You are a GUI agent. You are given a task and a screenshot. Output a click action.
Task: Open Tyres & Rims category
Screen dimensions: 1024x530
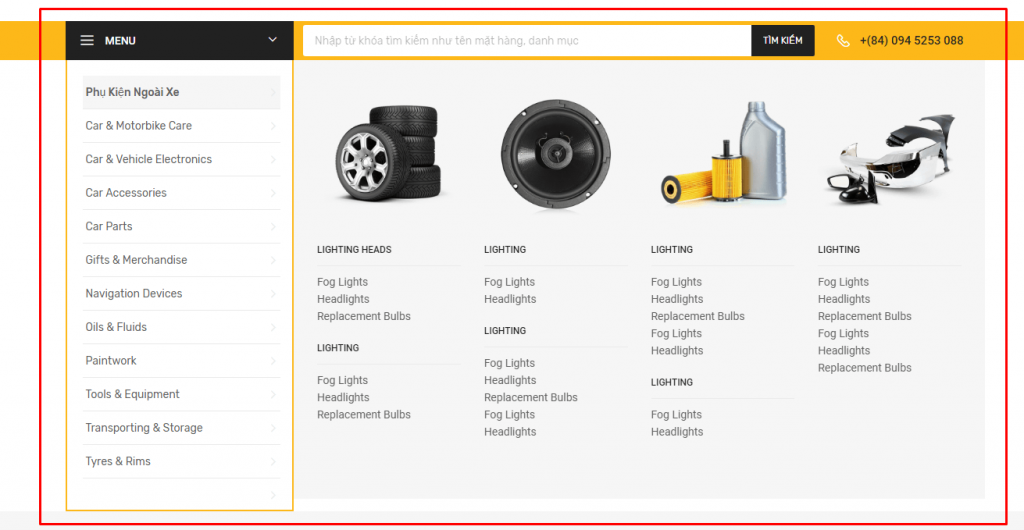coord(118,461)
